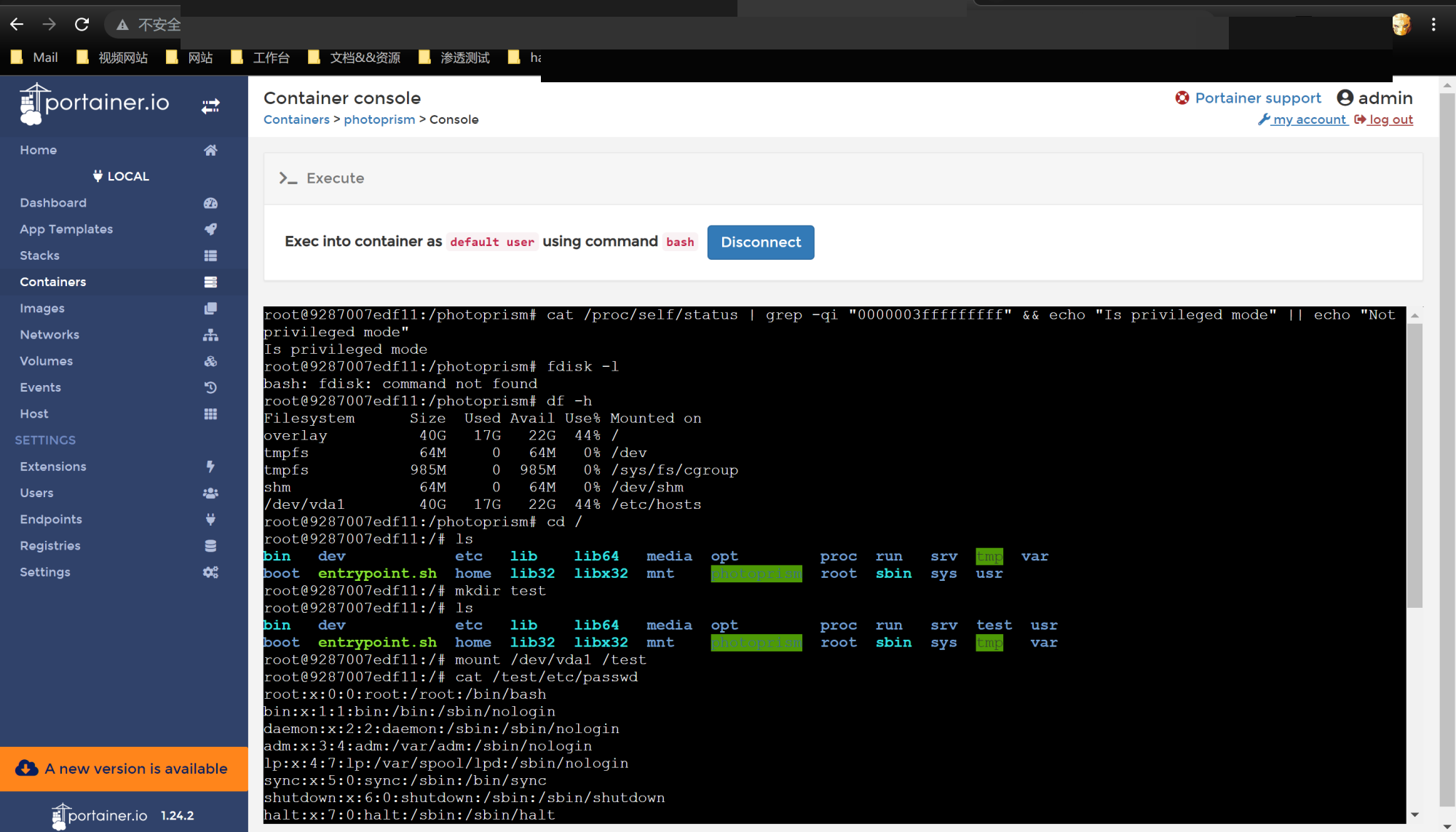Open the Networks menu item

(x=50, y=335)
